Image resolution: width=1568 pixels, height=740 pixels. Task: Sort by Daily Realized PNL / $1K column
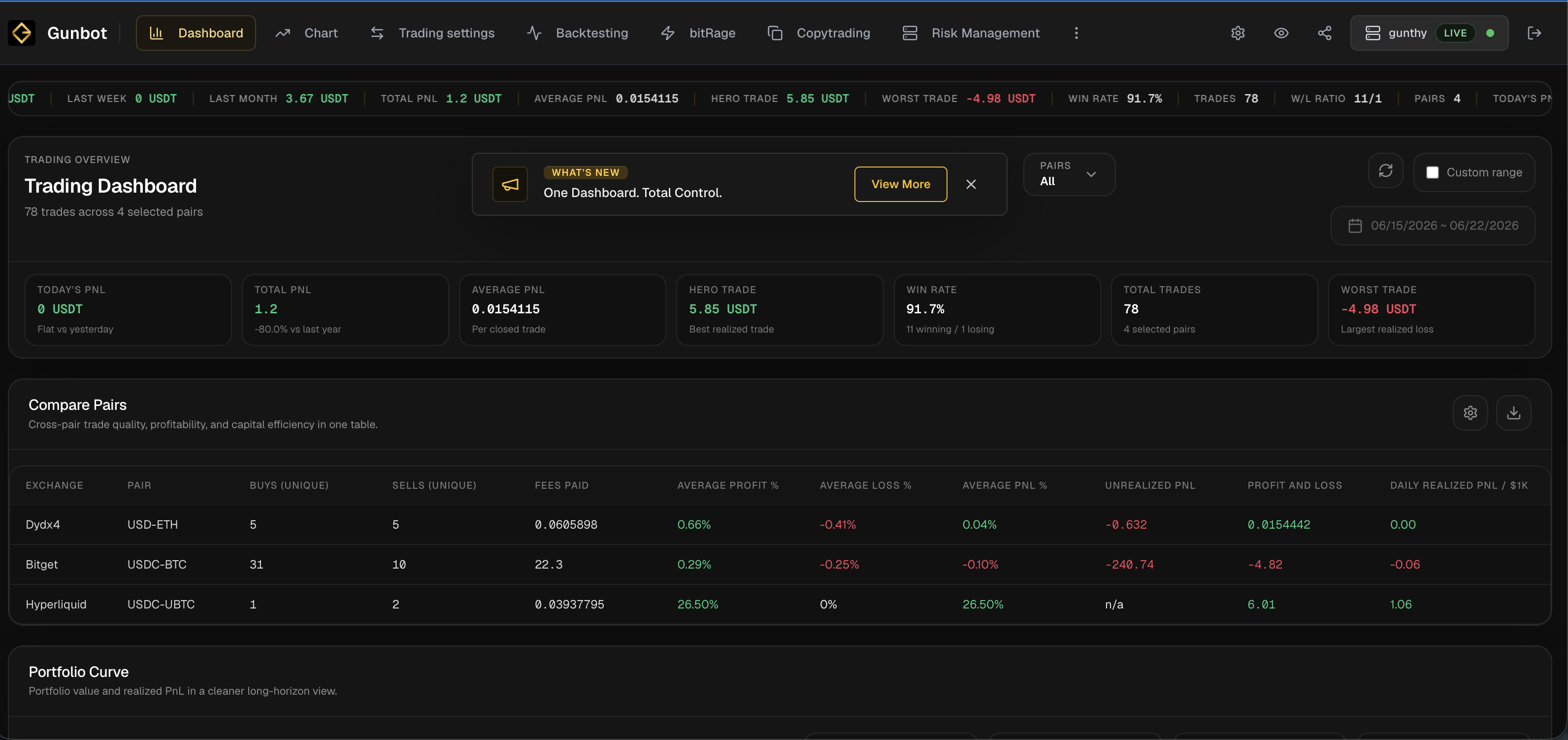(1459, 485)
